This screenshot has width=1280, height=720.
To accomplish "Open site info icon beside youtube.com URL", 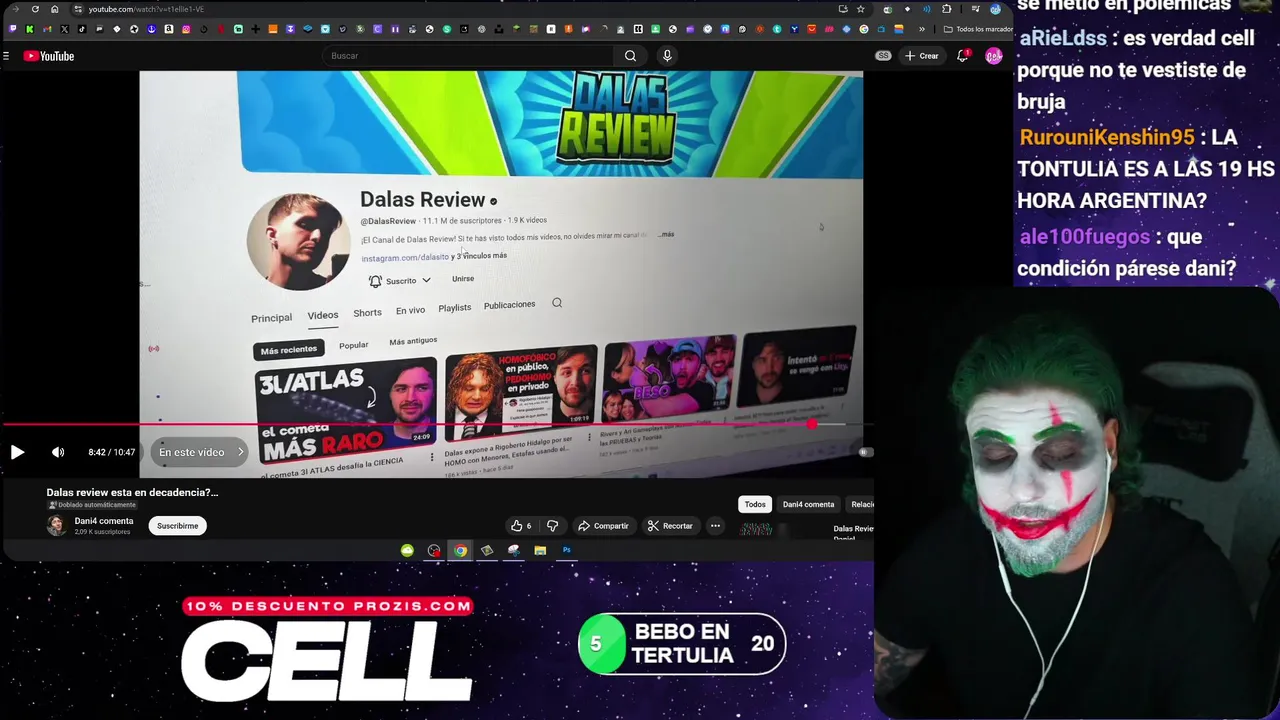I will [x=78, y=9].
